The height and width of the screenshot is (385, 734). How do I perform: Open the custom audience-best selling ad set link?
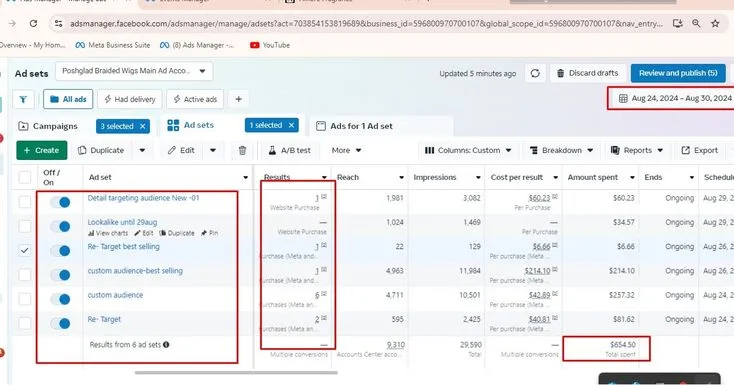[135, 271]
